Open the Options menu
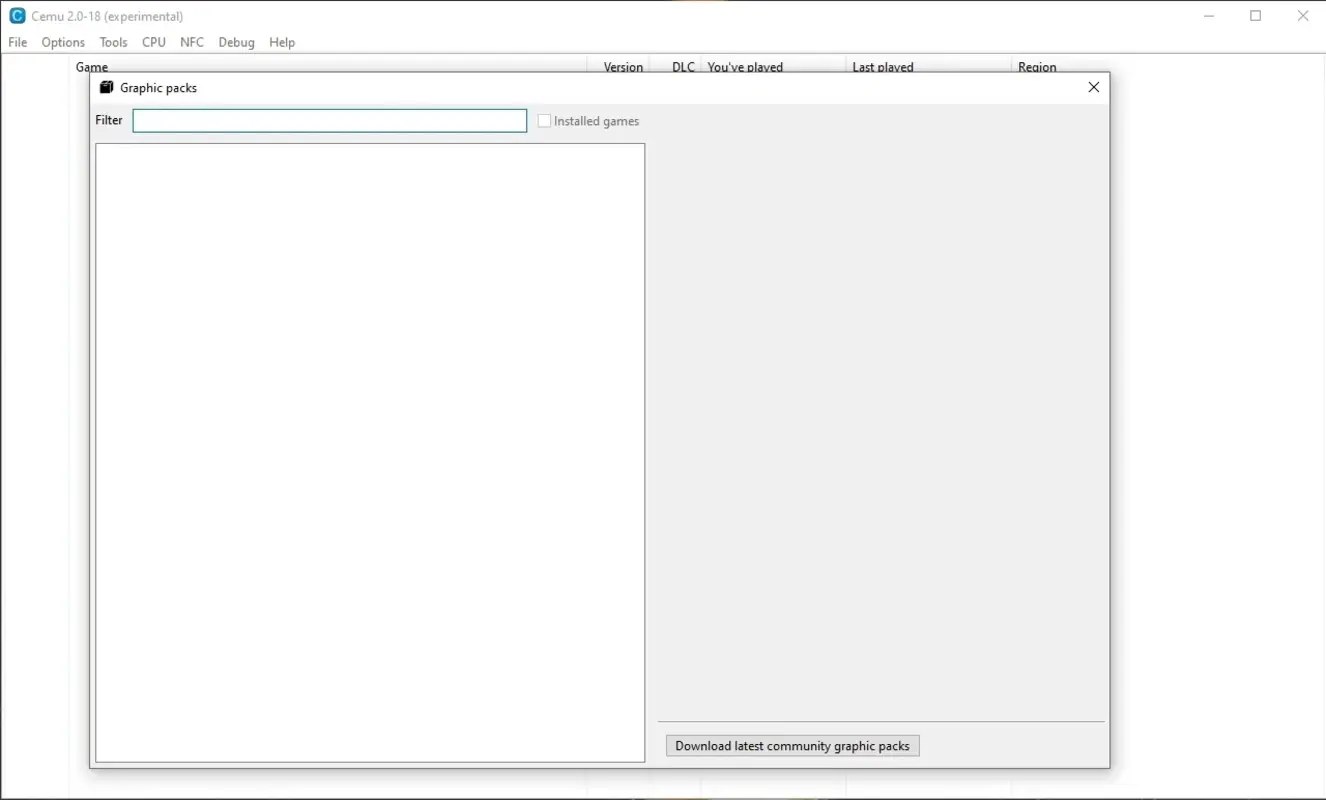Image resolution: width=1326 pixels, height=800 pixels. click(62, 42)
